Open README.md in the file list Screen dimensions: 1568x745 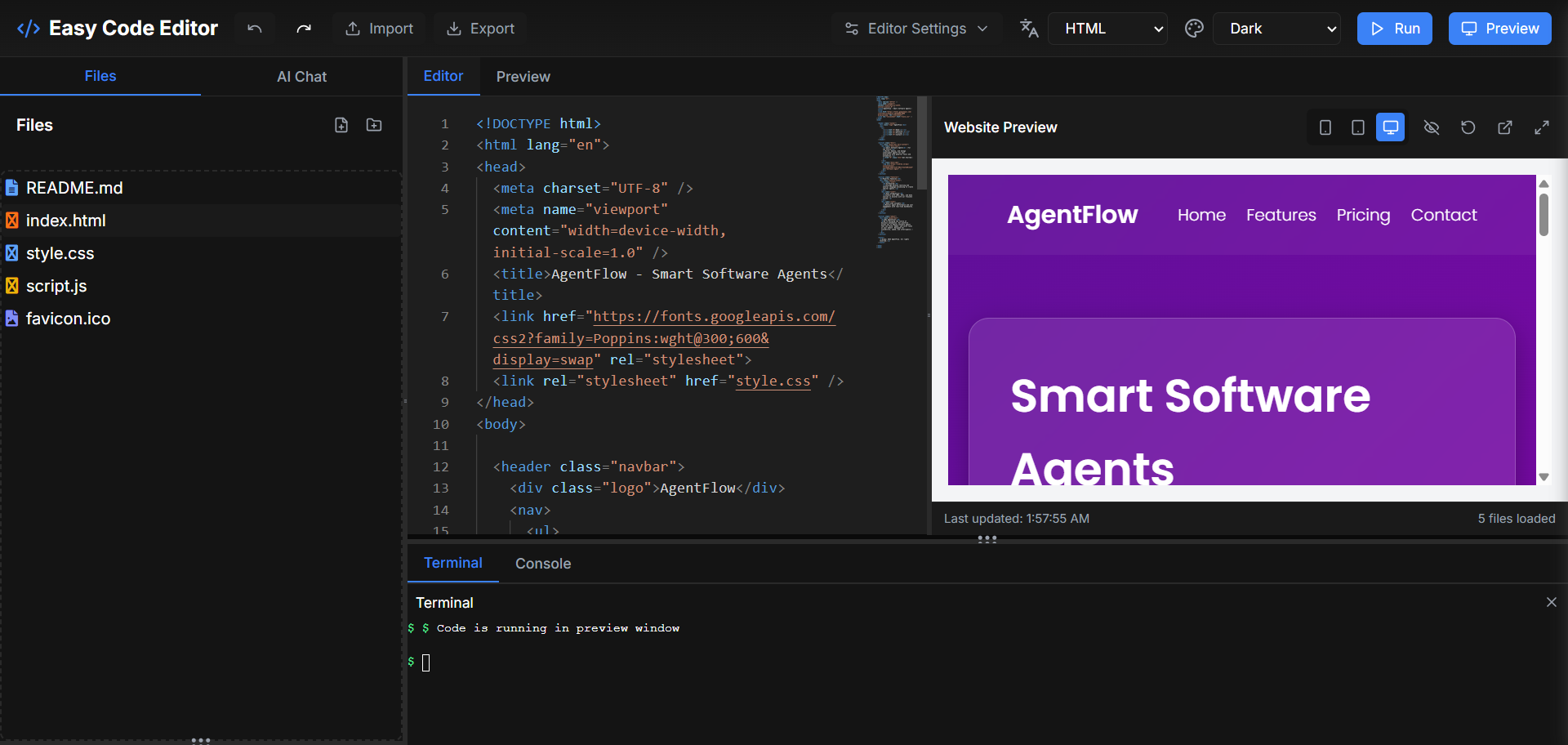201,188
